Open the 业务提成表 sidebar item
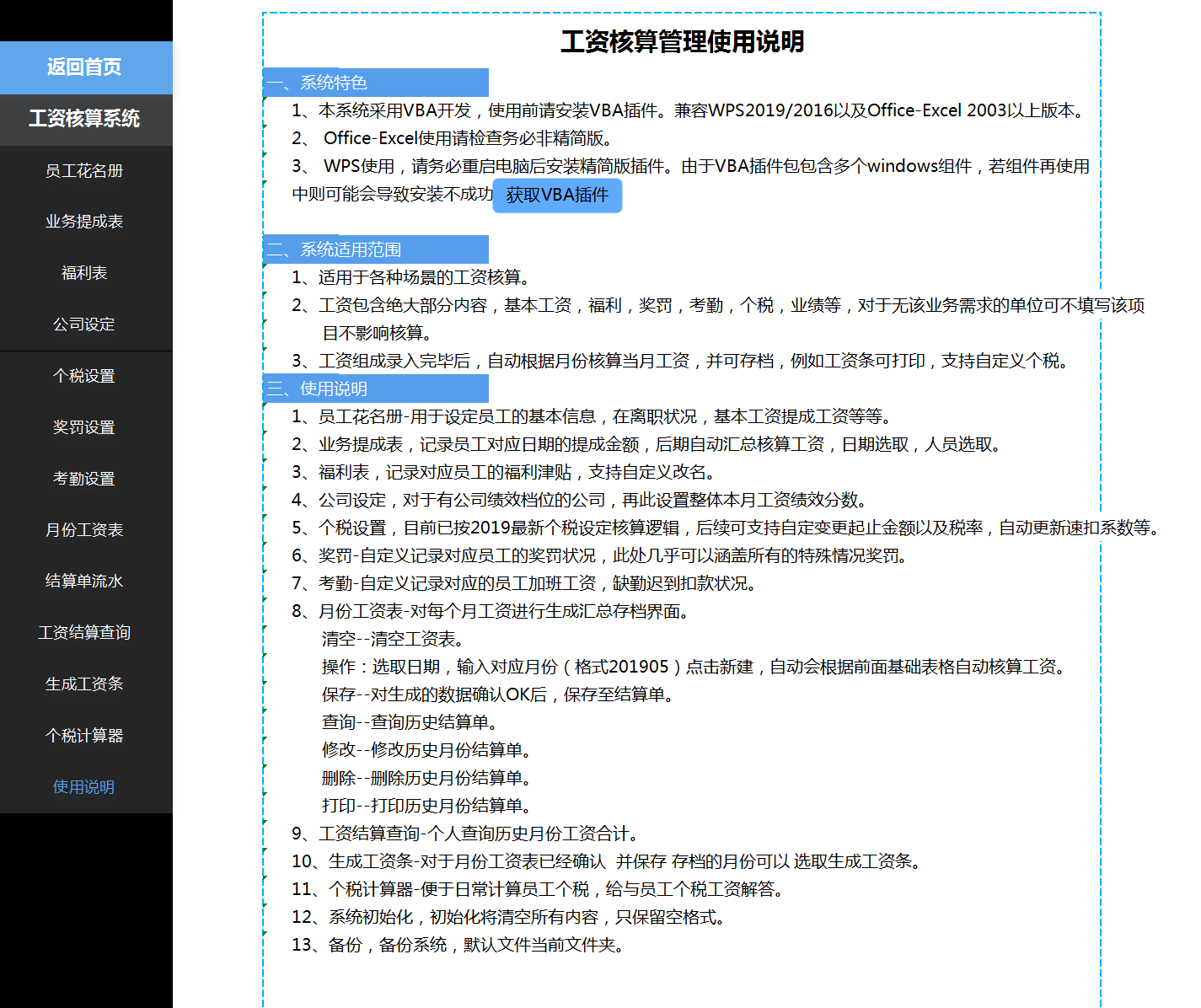This screenshot has width=1201, height=1008. [84, 221]
